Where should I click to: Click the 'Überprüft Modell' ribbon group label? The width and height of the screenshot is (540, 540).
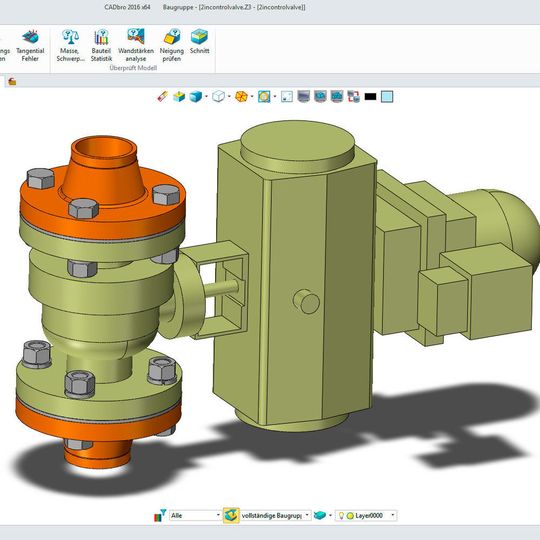pos(133,68)
